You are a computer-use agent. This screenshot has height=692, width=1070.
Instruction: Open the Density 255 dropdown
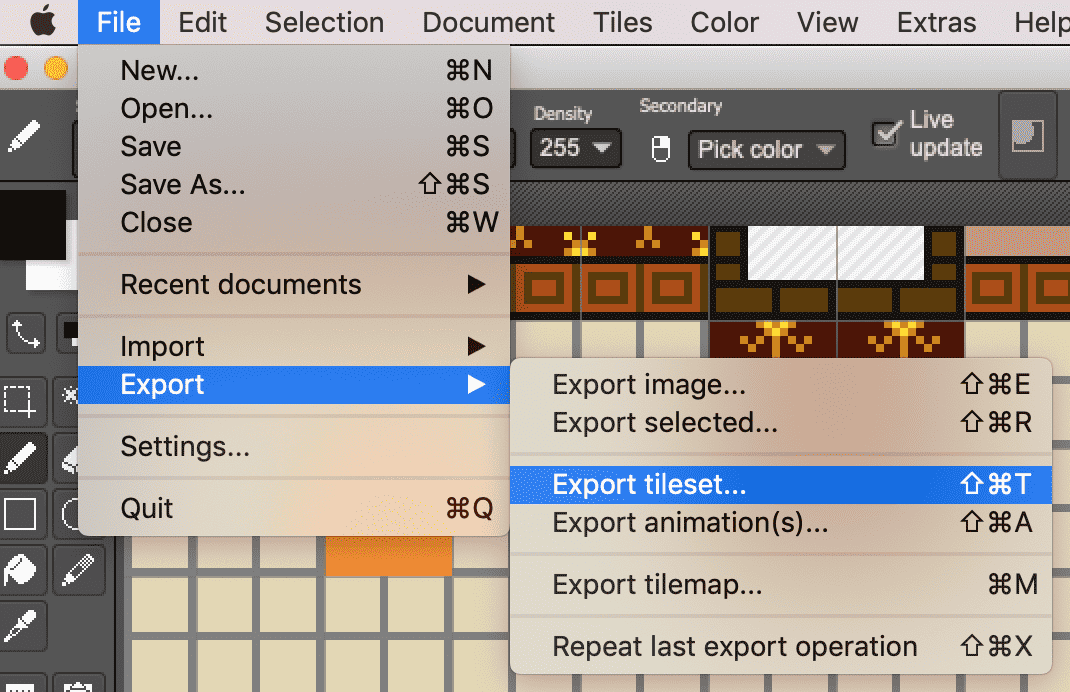pos(575,149)
